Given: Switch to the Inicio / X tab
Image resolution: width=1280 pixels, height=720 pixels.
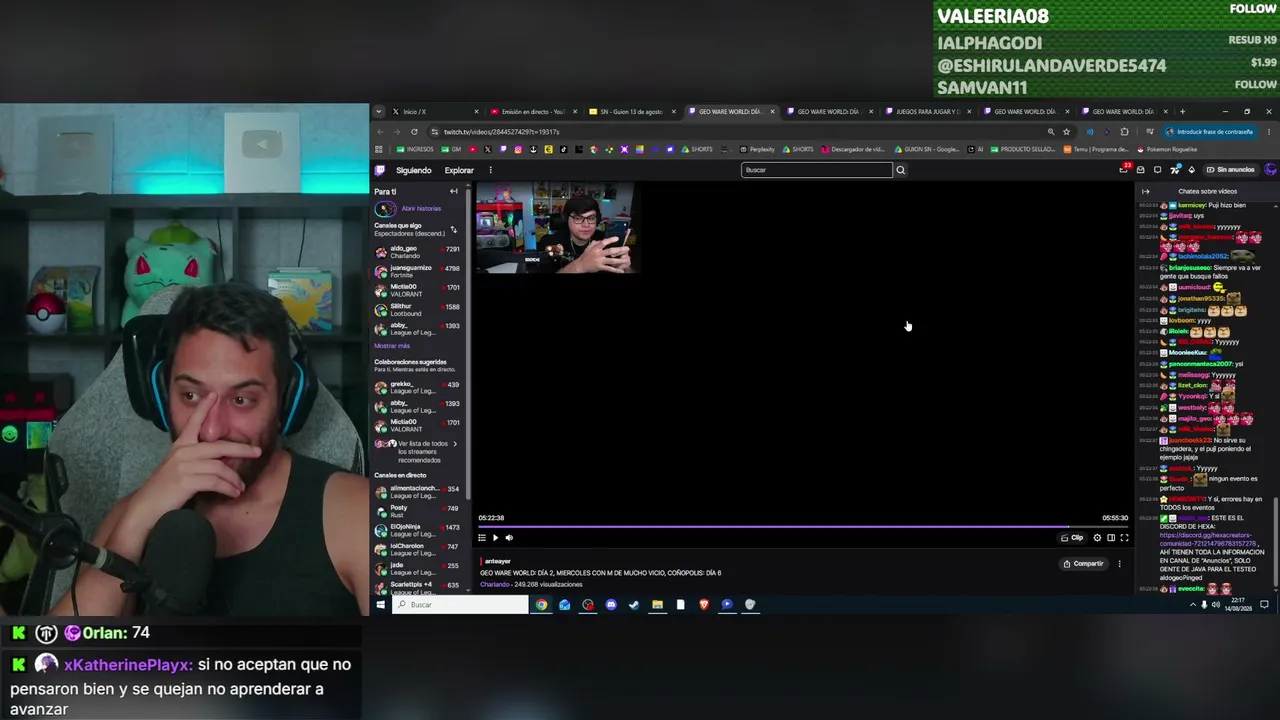Looking at the screenshot, I should click(x=435, y=112).
